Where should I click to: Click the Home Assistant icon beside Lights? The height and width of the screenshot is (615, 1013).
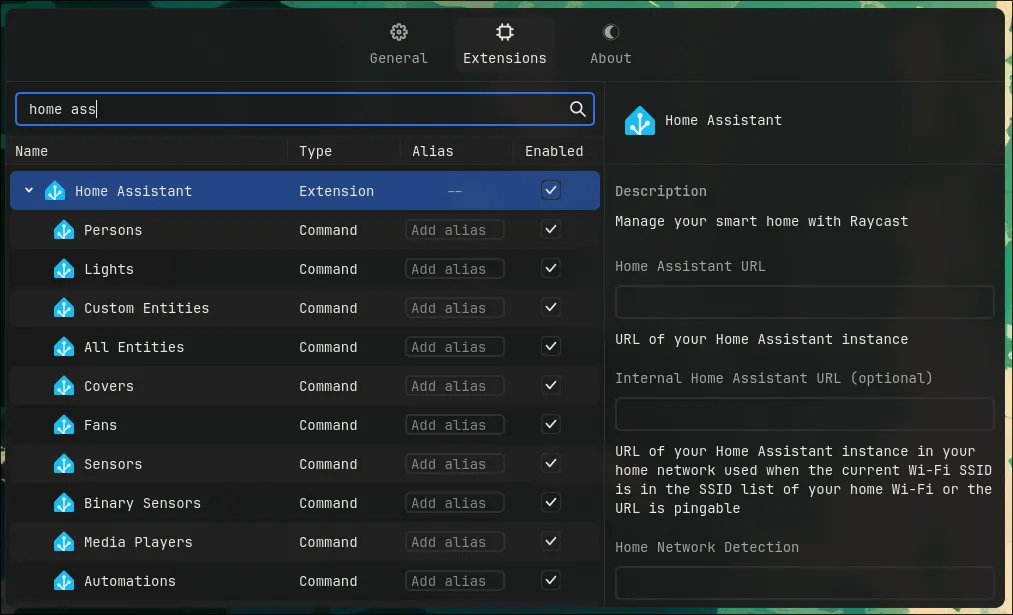[64, 269]
